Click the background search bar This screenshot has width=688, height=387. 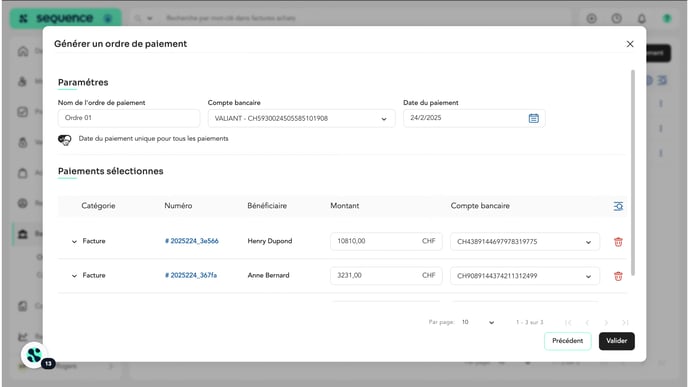pyautogui.click(x=351, y=18)
